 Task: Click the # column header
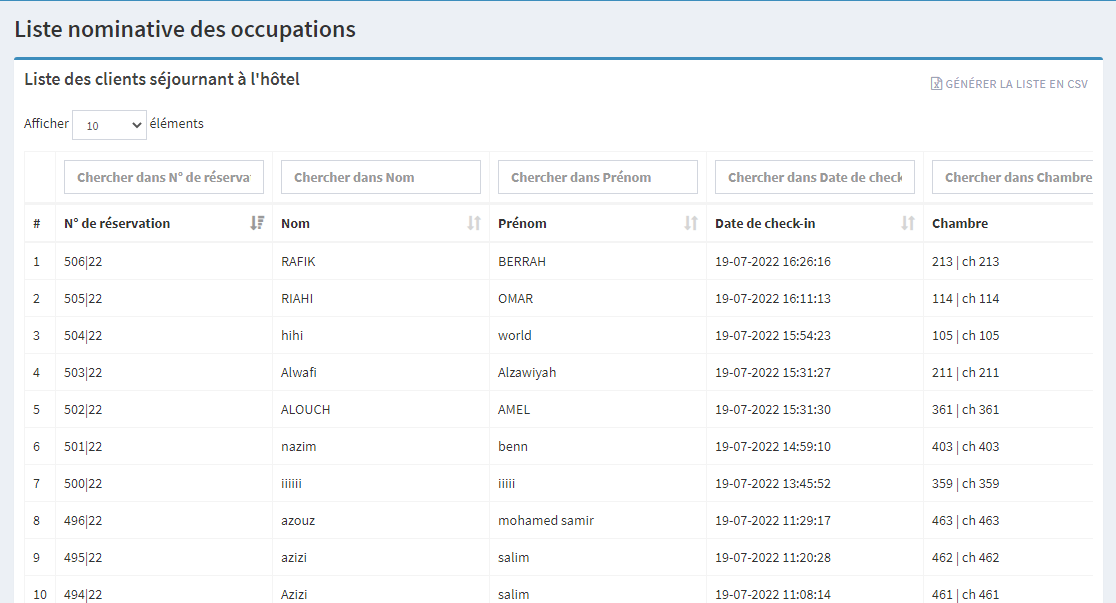[37, 224]
